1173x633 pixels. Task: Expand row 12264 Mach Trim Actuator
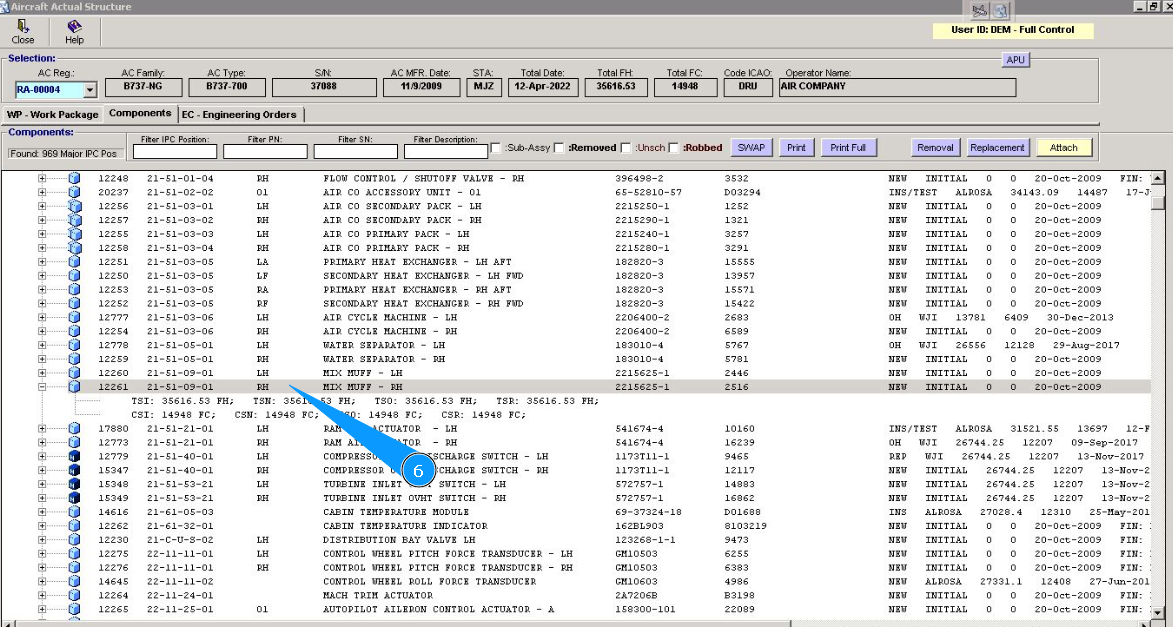(x=42, y=596)
